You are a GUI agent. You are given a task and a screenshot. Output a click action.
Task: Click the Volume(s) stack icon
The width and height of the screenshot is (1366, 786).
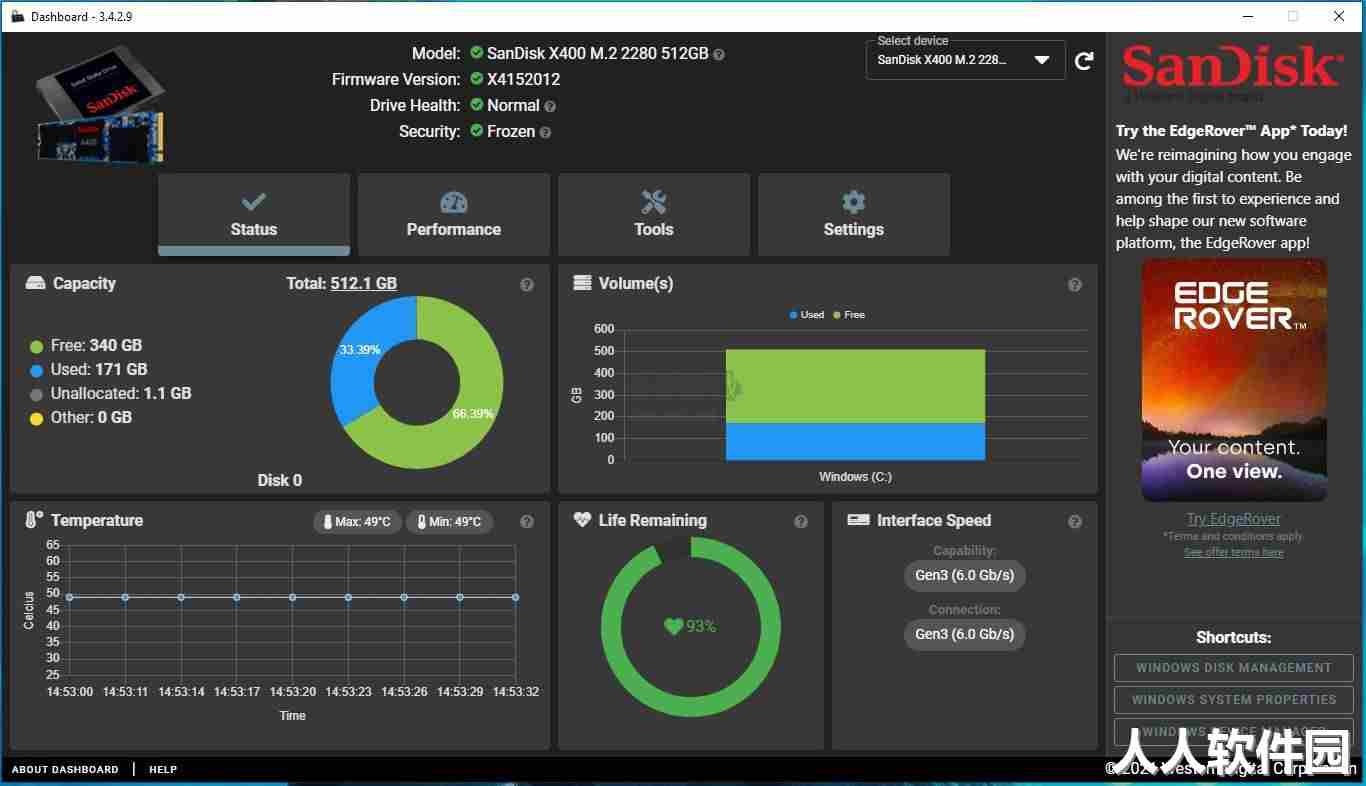(582, 283)
